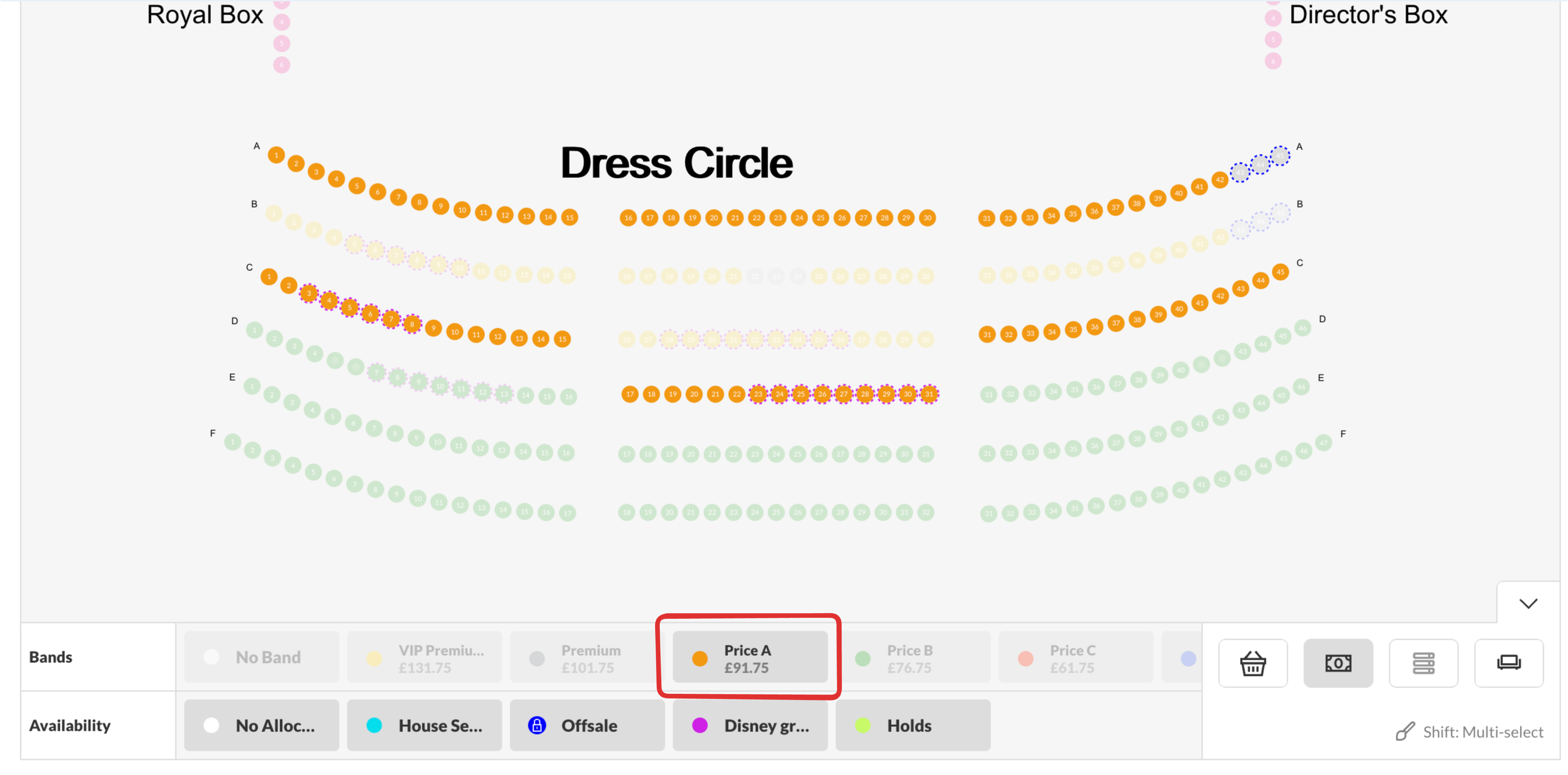Select the price bands money icon
This screenshot has width=1568, height=775.
[x=1338, y=662]
